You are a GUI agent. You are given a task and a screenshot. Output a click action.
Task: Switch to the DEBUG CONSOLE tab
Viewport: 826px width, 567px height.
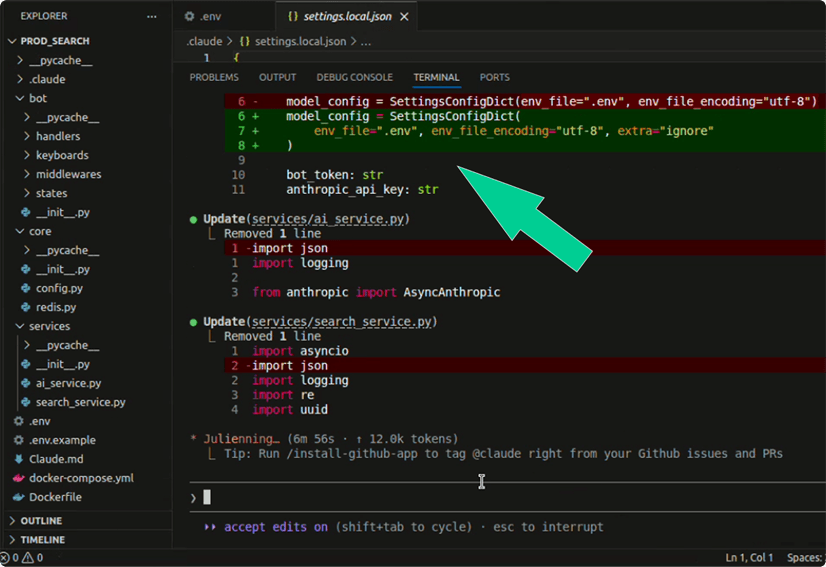click(x=354, y=77)
